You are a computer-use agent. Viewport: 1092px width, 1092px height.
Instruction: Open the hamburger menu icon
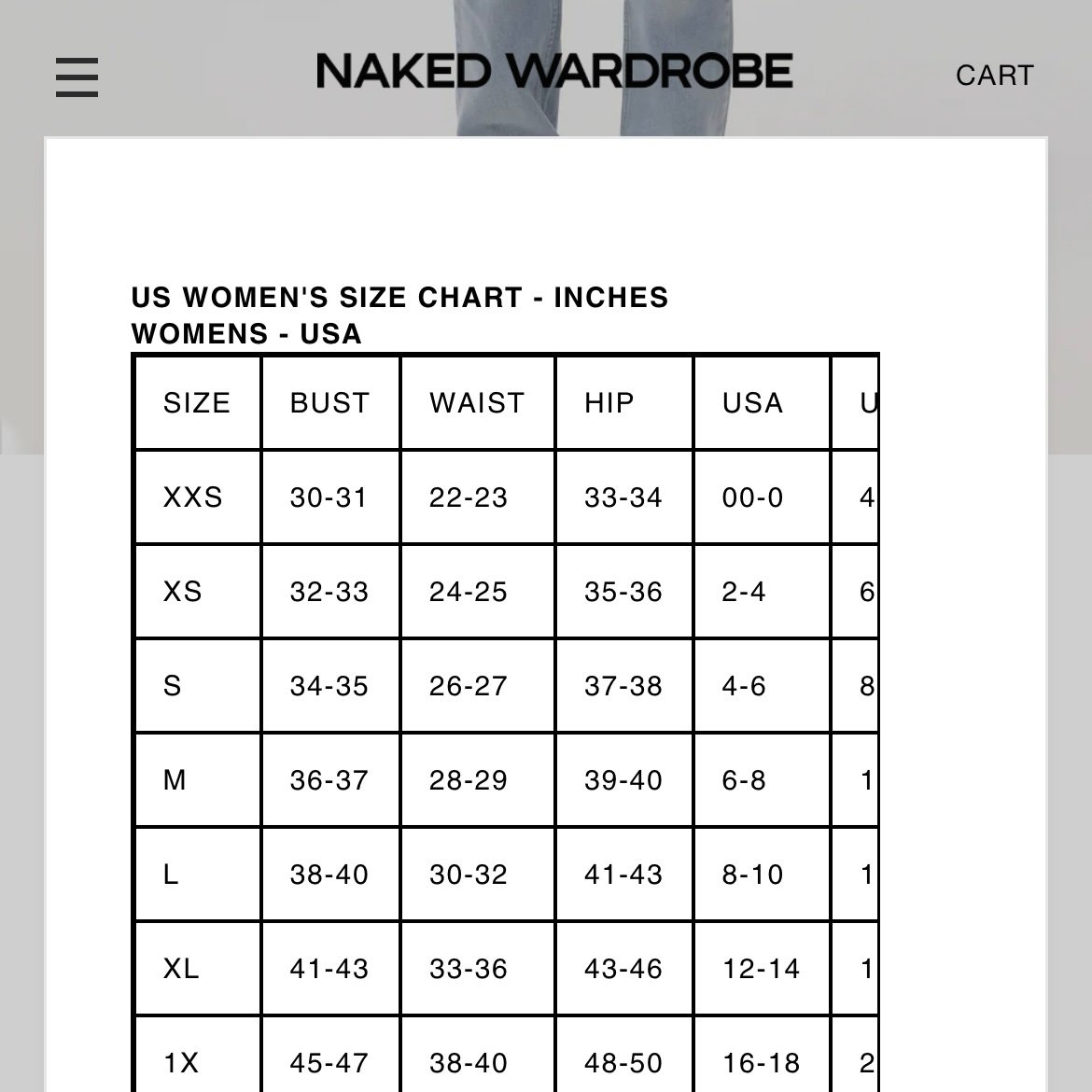click(x=77, y=77)
